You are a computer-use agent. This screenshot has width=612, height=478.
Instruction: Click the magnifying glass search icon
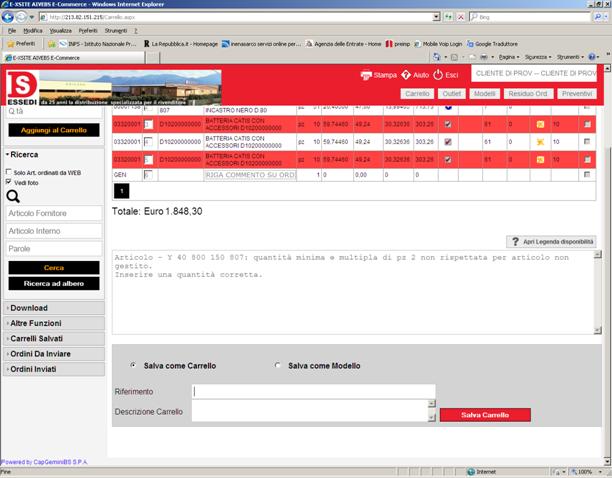pos(13,197)
